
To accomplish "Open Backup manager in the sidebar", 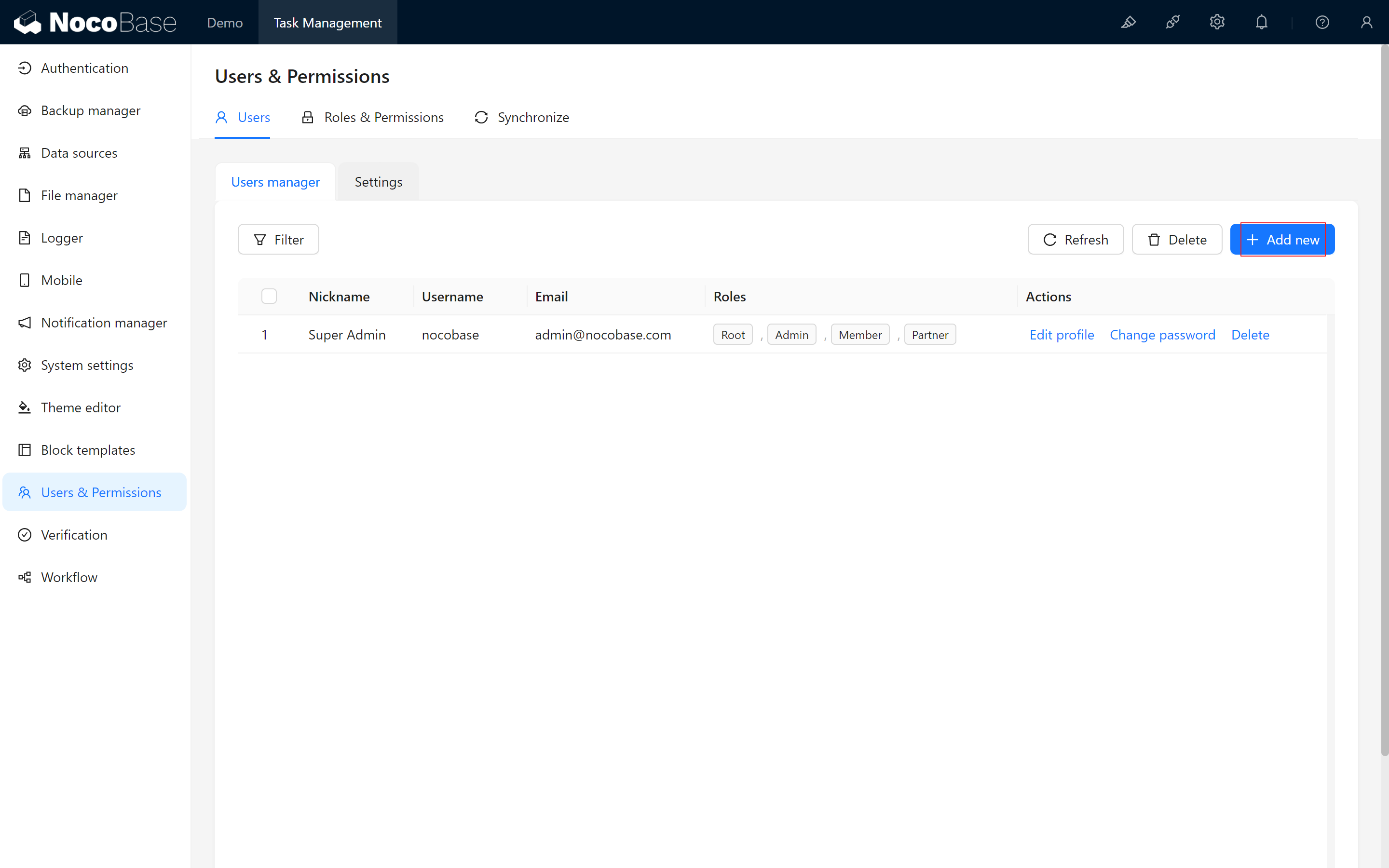I will point(95,111).
